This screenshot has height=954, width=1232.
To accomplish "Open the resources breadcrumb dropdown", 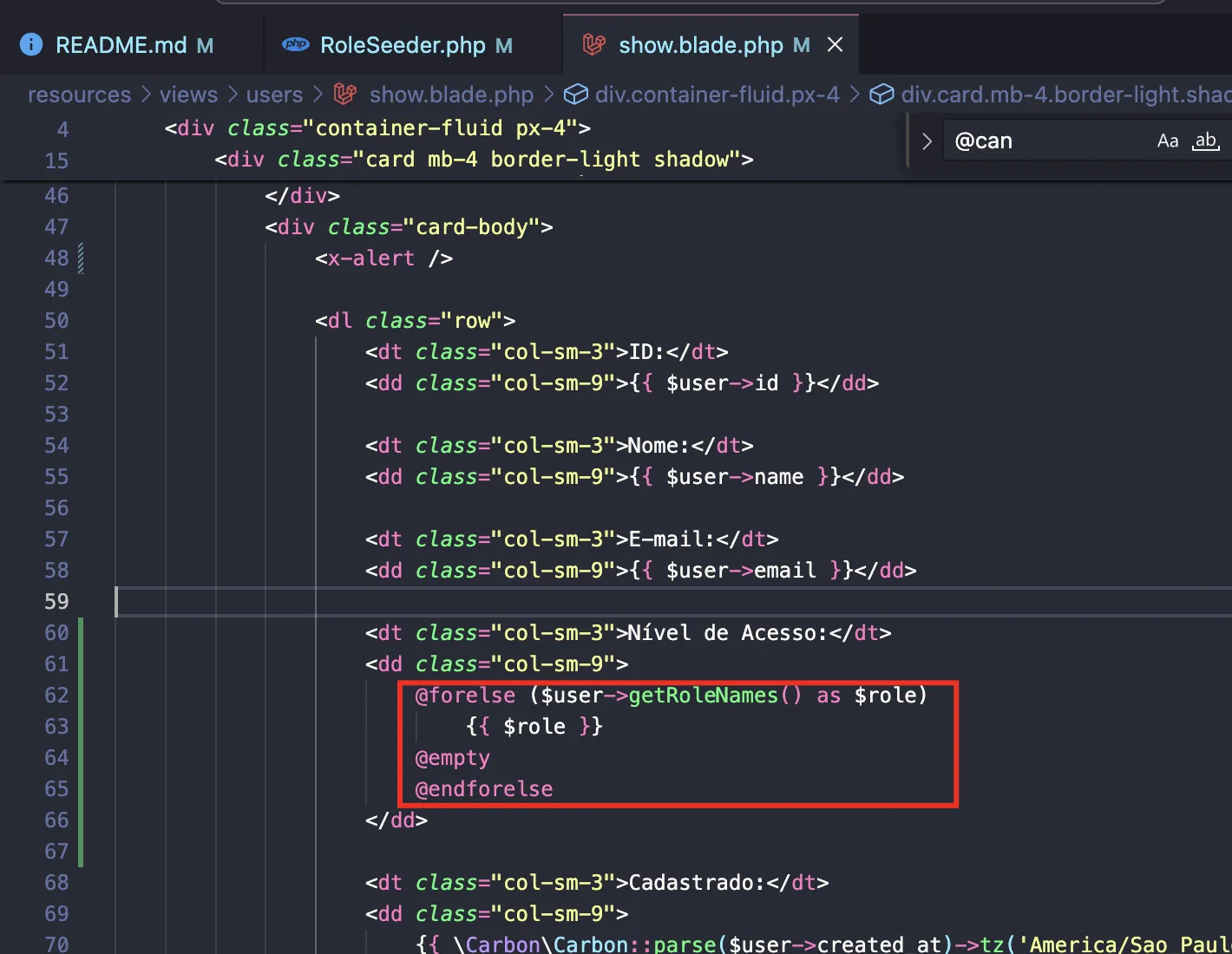I will (79, 94).
